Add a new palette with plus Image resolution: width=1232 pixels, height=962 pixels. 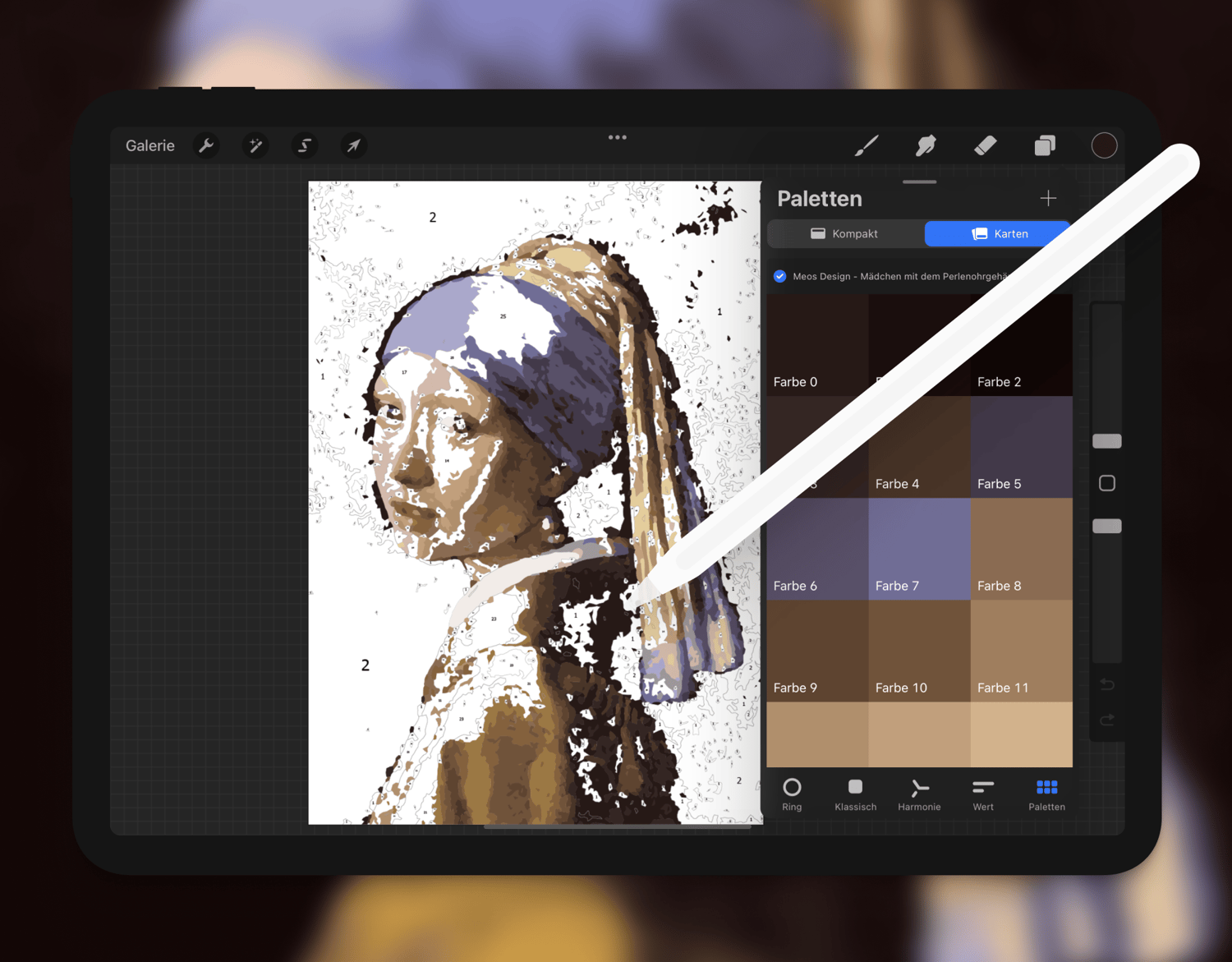[x=1048, y=198]
